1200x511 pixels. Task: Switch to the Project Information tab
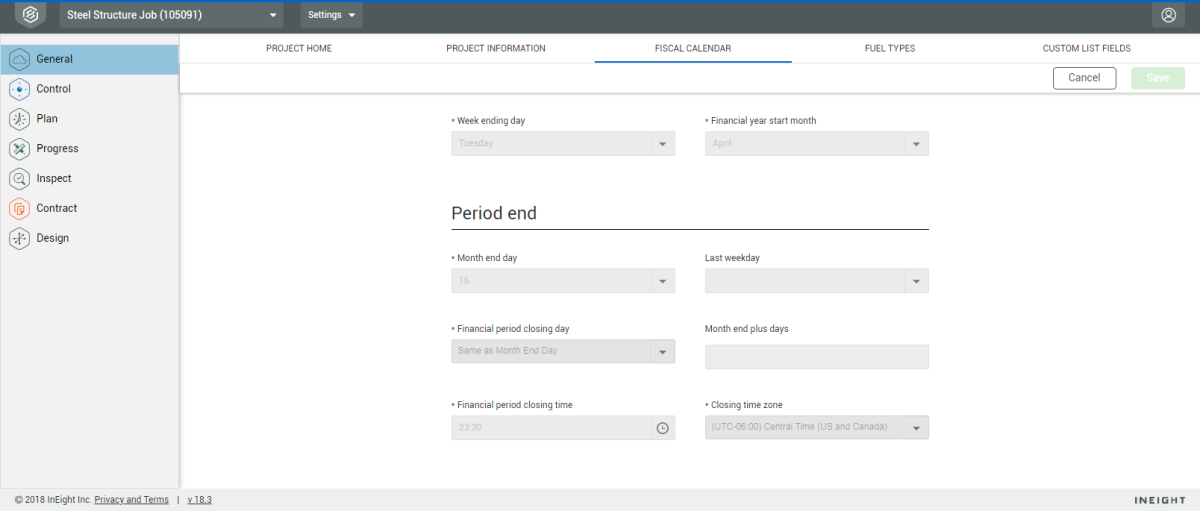pyautogui.click(x=496, y=48)
